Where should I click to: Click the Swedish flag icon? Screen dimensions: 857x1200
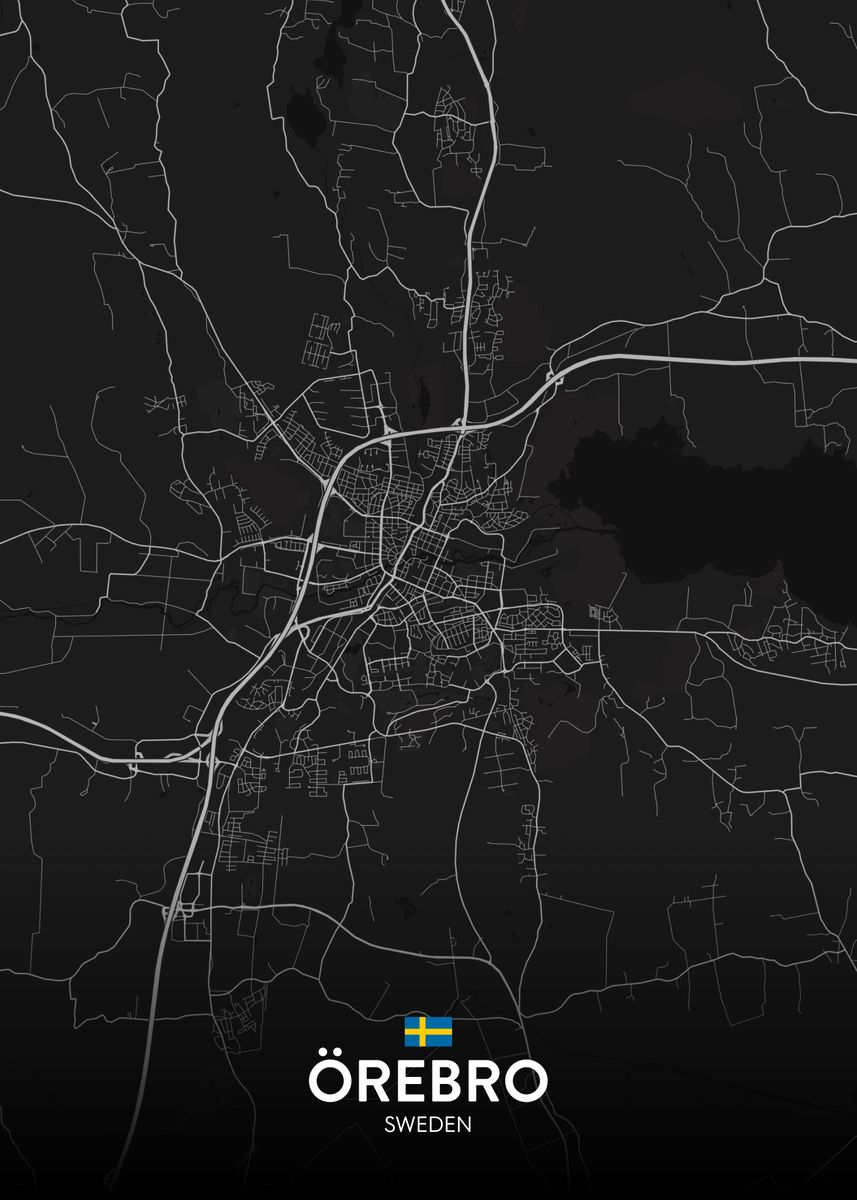[x=428, y=1031]
